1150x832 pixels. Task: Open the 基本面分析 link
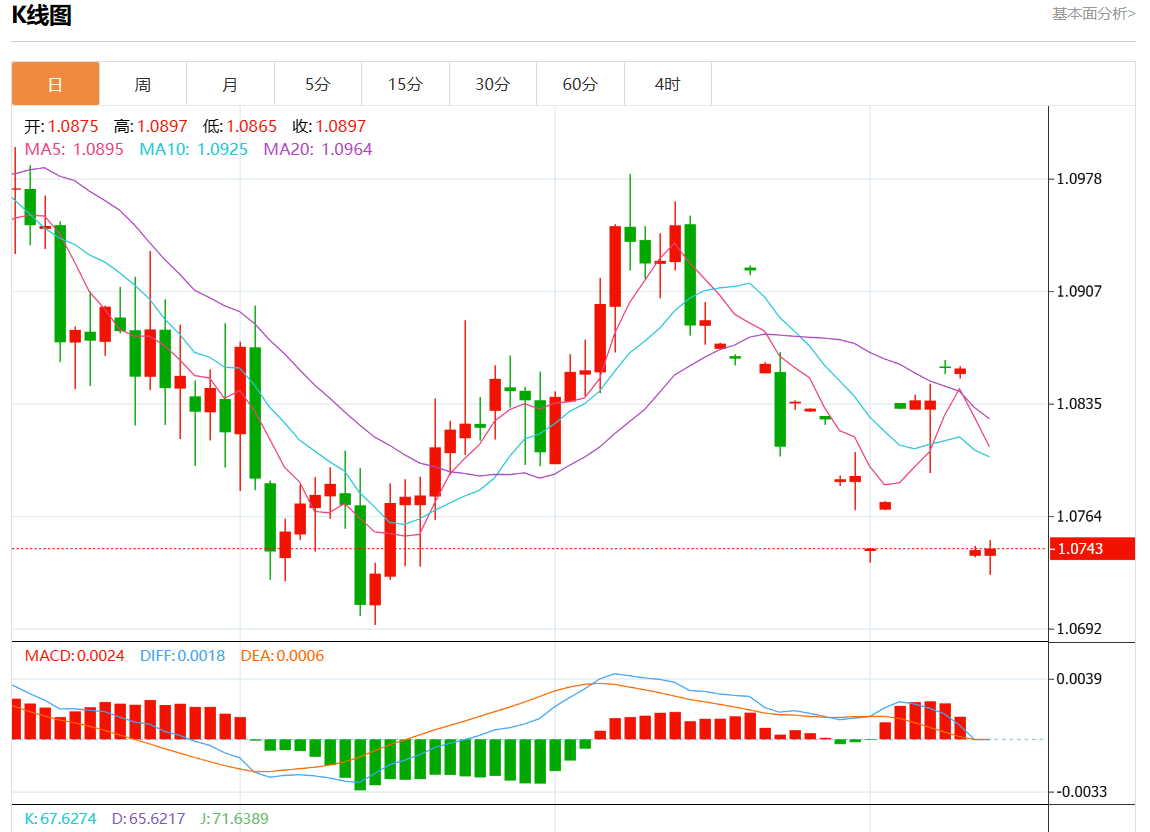tap(1093, 13)
